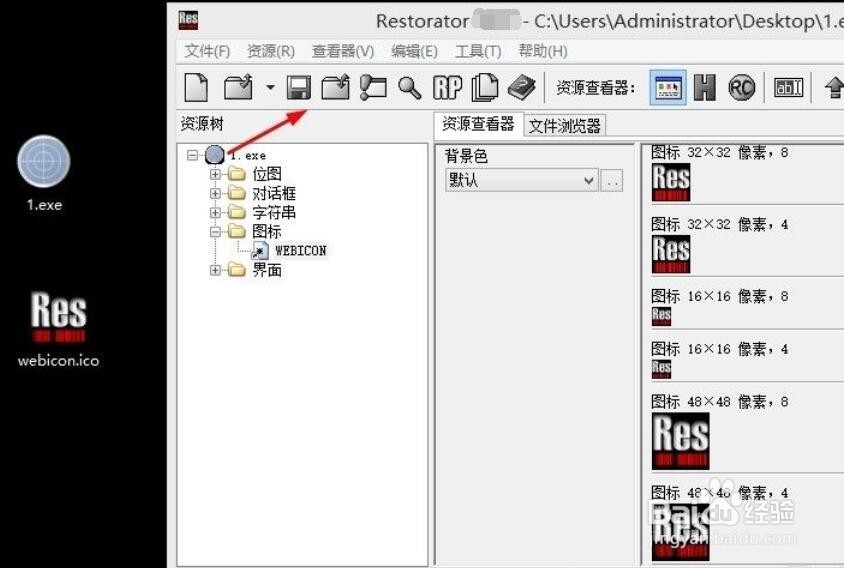Click the Open file toolbar icon

point(238,87)
